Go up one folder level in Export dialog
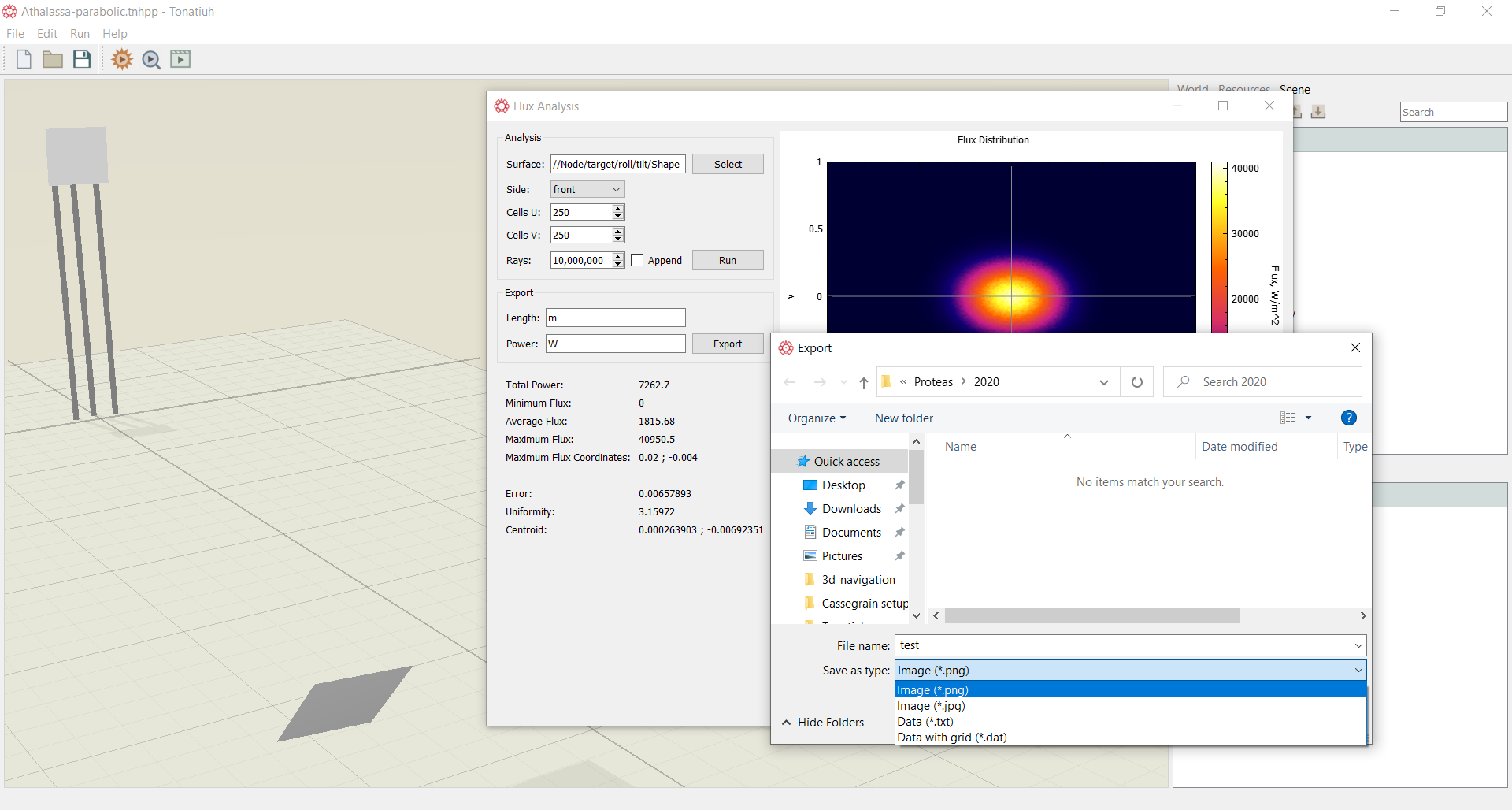Viewport: 1512px width, 810px height. click(864, 382)
